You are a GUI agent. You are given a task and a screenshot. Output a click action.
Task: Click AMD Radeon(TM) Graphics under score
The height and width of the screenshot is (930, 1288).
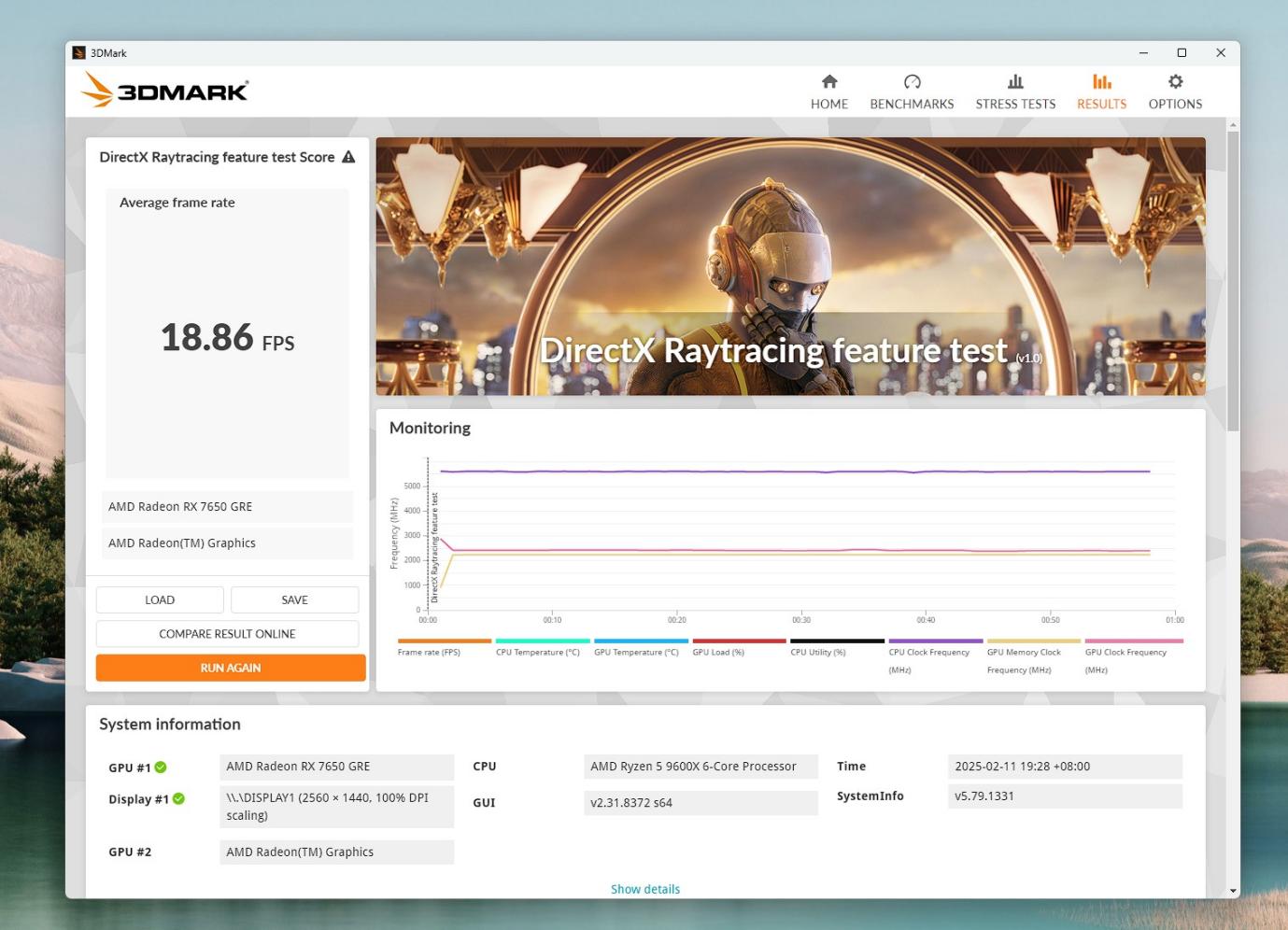pos(227,543)
